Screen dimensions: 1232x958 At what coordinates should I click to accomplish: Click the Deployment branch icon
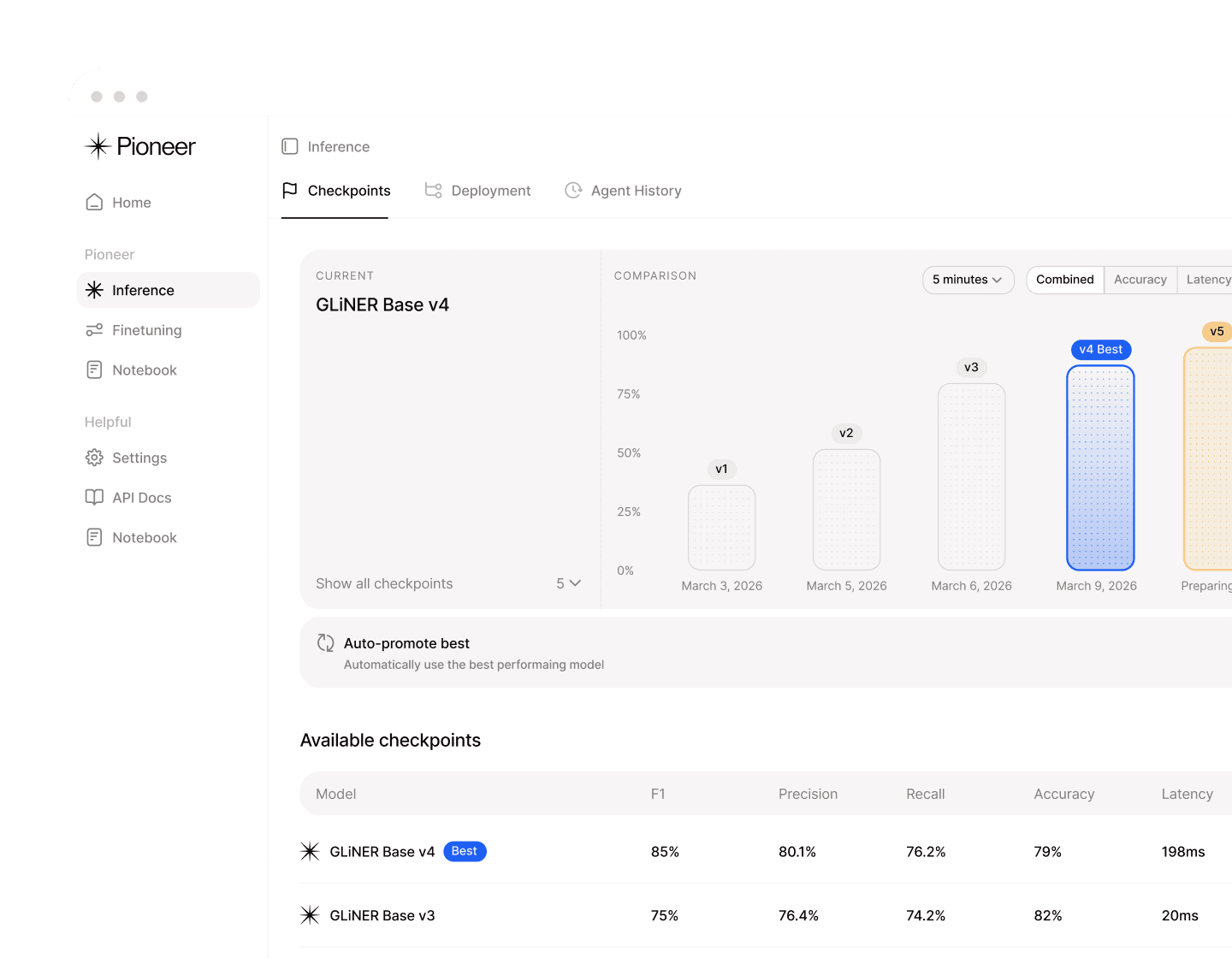click(434, 190)
